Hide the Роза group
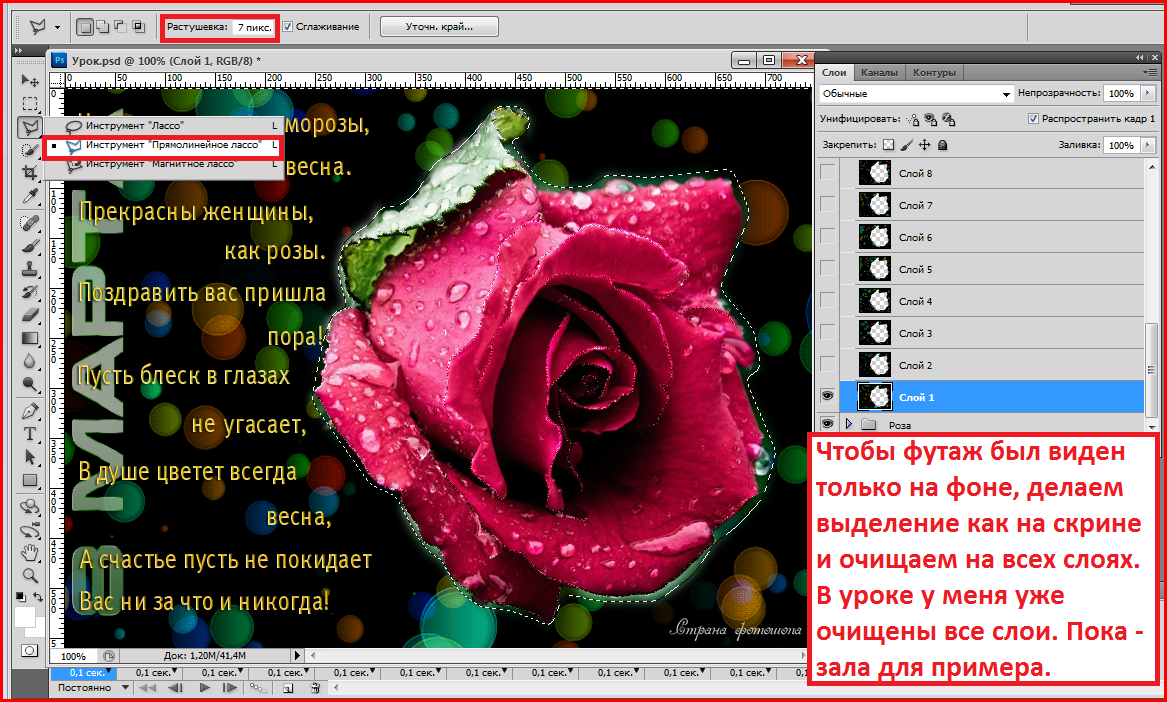 tap(827, 424)
